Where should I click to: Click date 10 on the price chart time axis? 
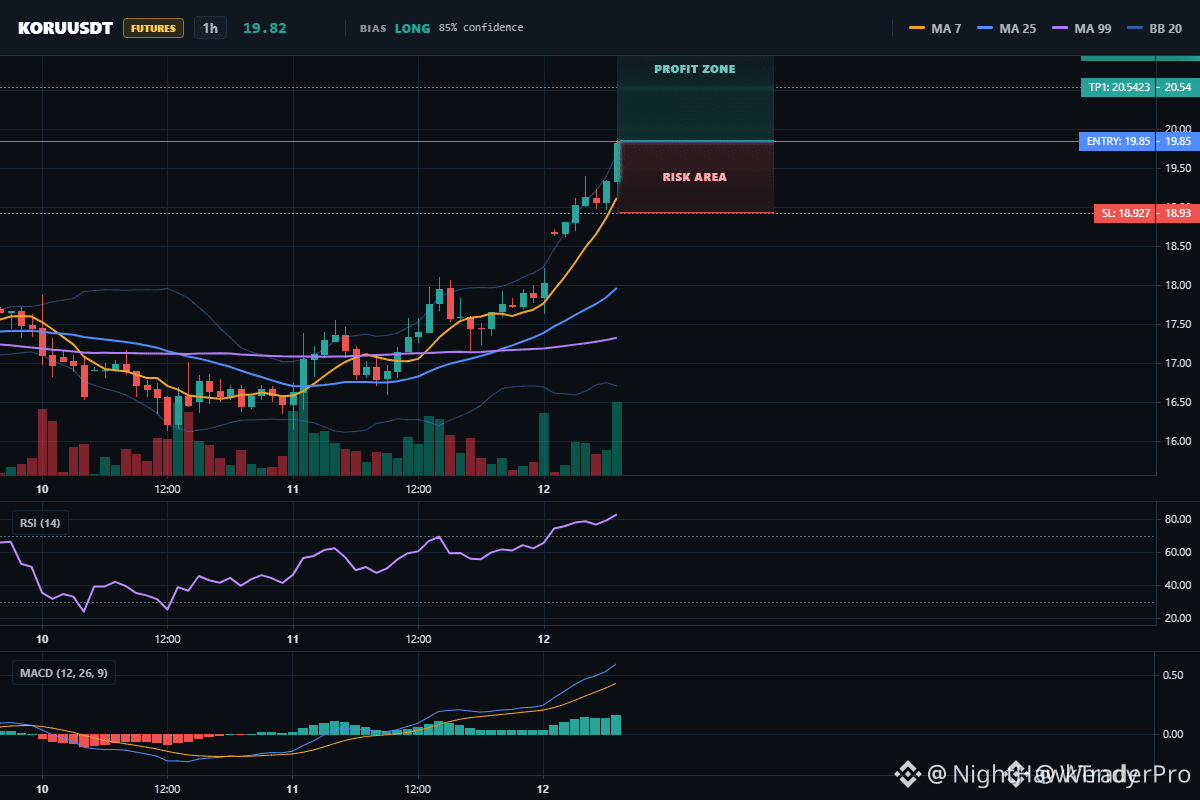42,489
